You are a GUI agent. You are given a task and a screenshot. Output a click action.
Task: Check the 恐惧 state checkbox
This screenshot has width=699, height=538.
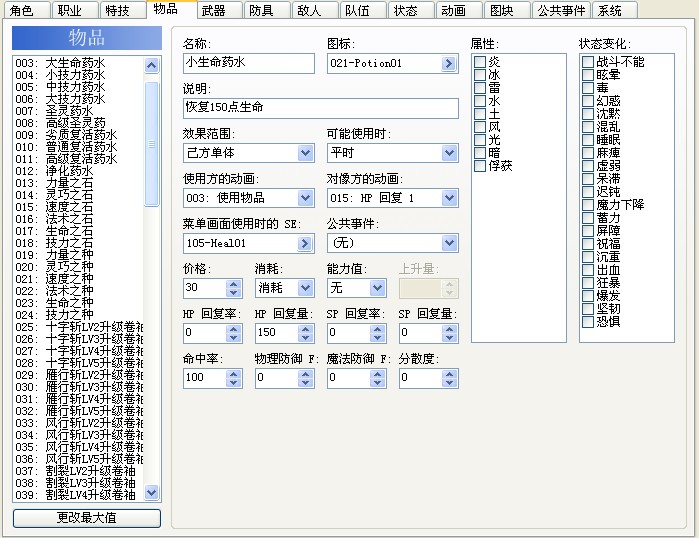tap(588, 321)
